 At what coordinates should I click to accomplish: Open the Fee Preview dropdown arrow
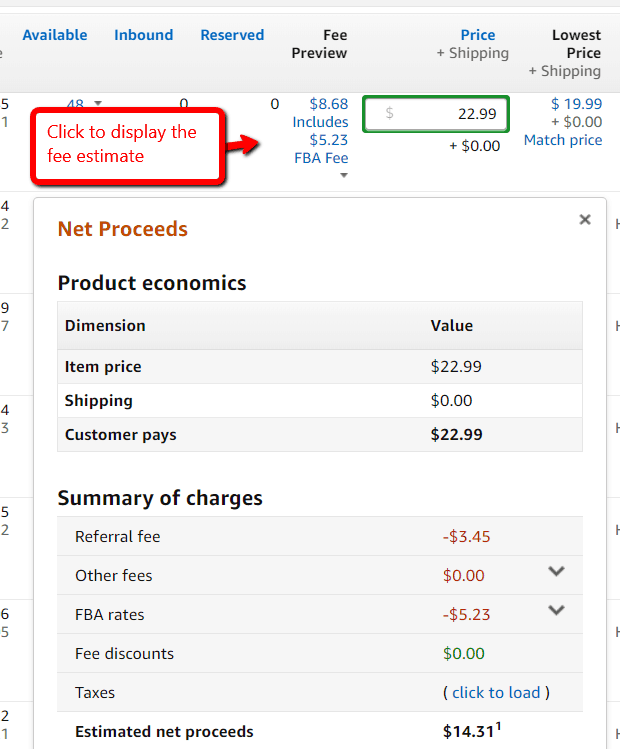point(343,175)
